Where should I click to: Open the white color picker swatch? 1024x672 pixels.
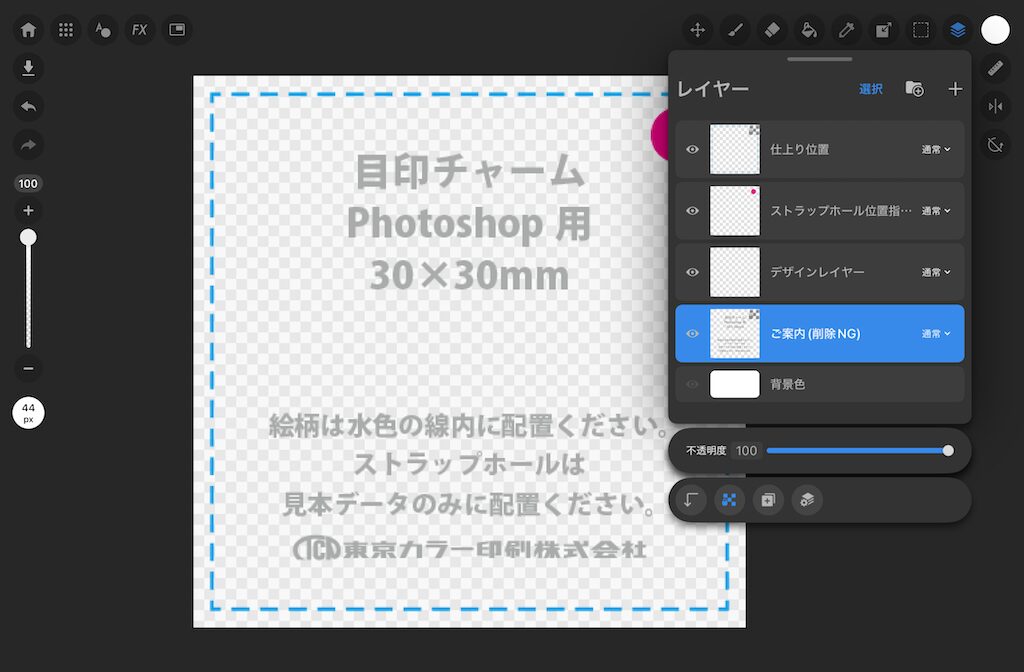[x=995, y=30]
